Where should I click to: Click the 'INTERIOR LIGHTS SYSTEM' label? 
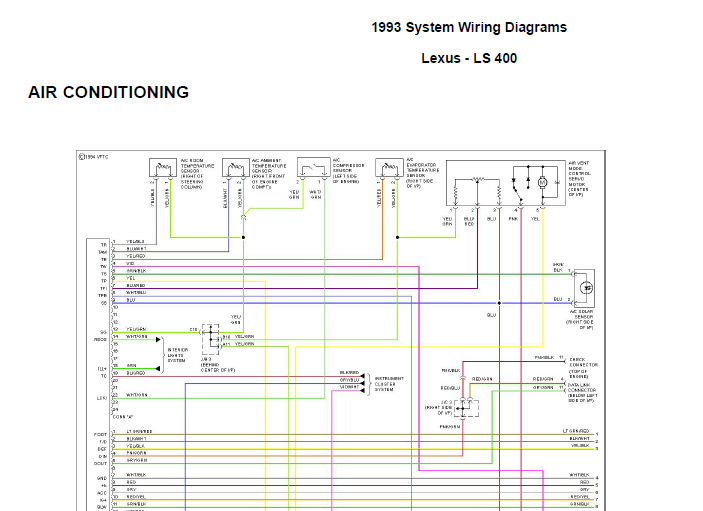[x=178, y=355]
